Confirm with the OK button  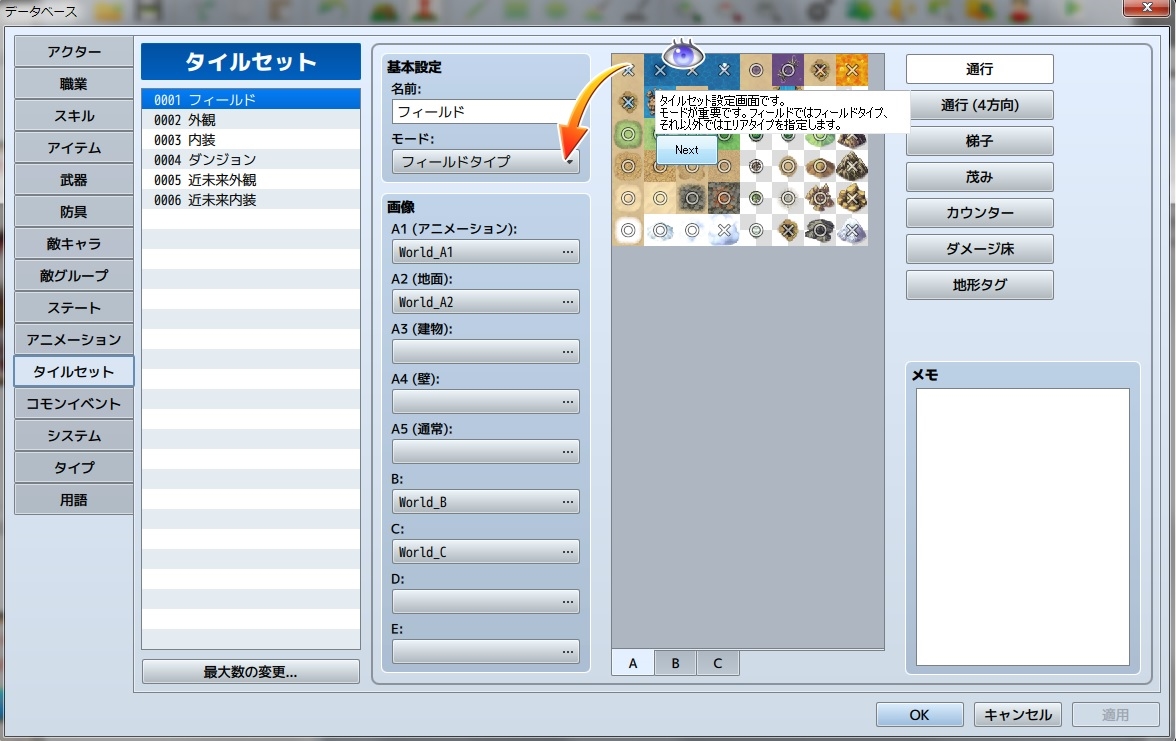point(920,715)
